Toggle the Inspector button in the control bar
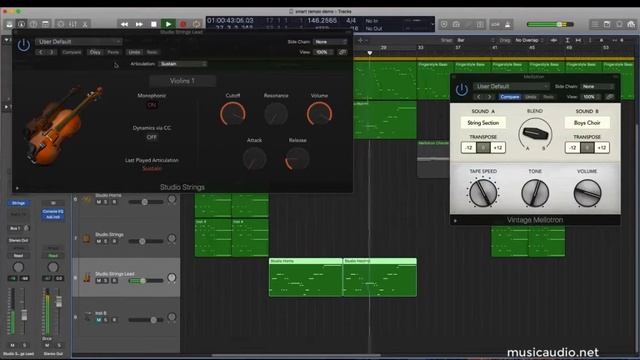This screenshot has height=360, width=640. 21,24
